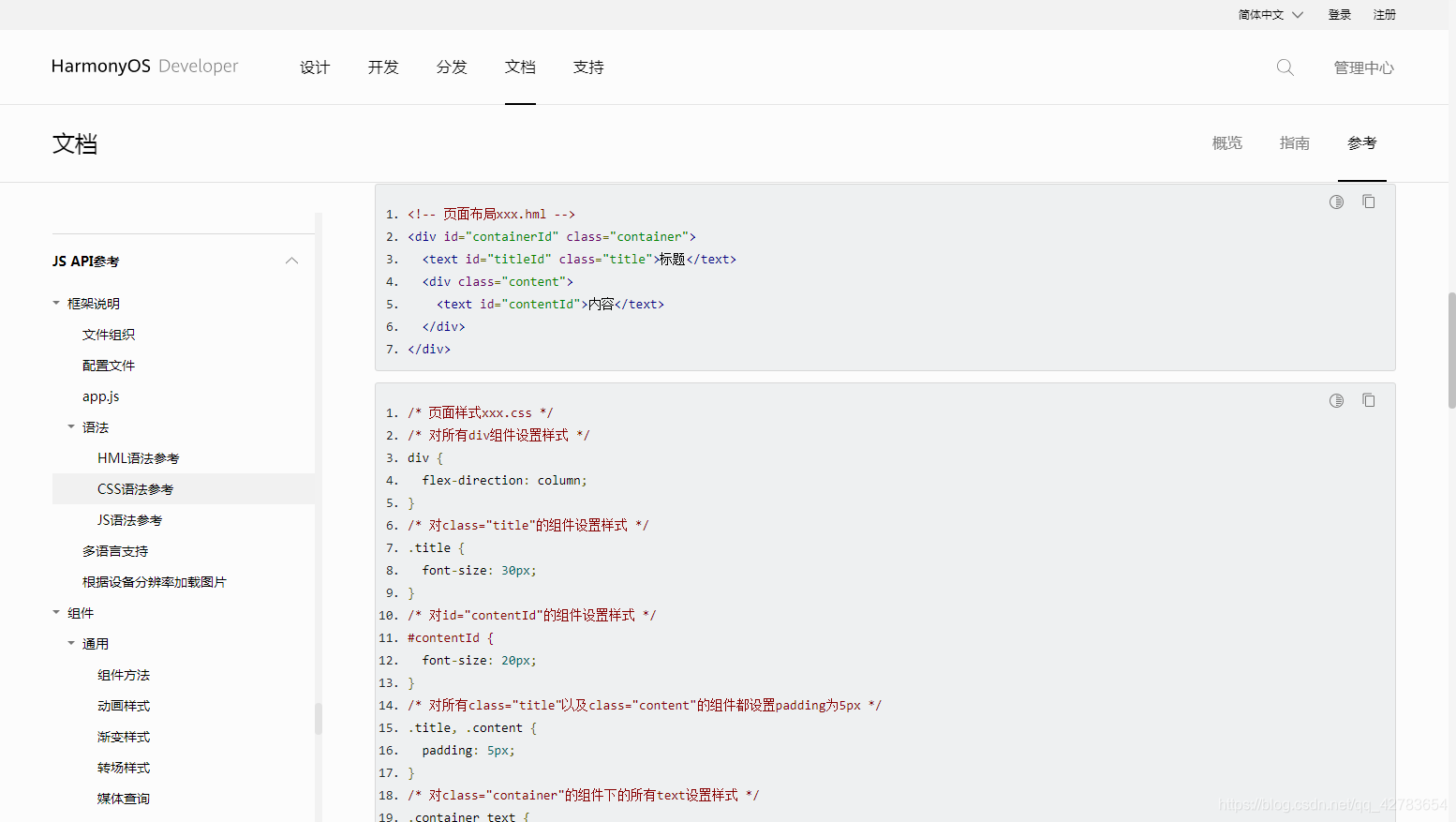Open the 文档 nav menu
This screenshot has height=822, width=1456.
520,67
